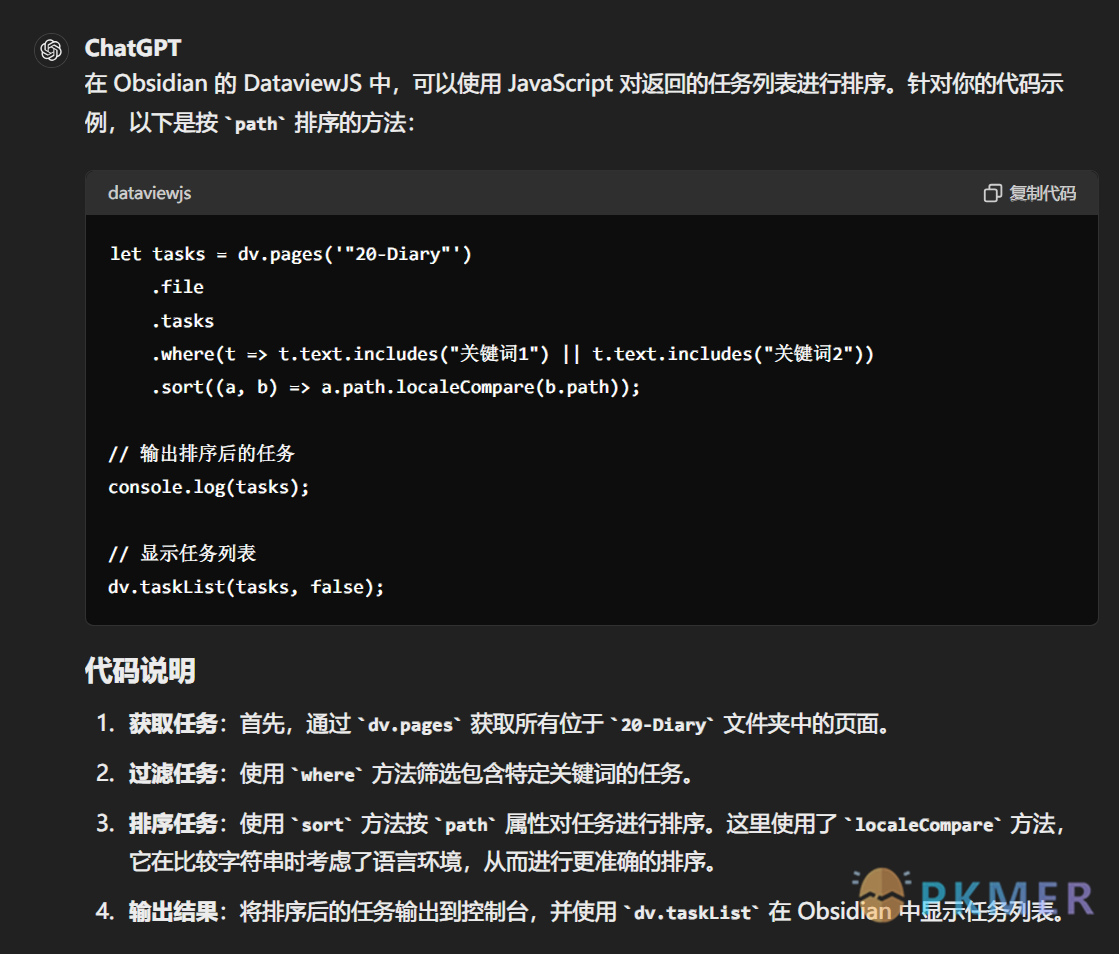1119x954 pixels.
Task: Click the 获取任务 list item
Action: coord(494,724)
